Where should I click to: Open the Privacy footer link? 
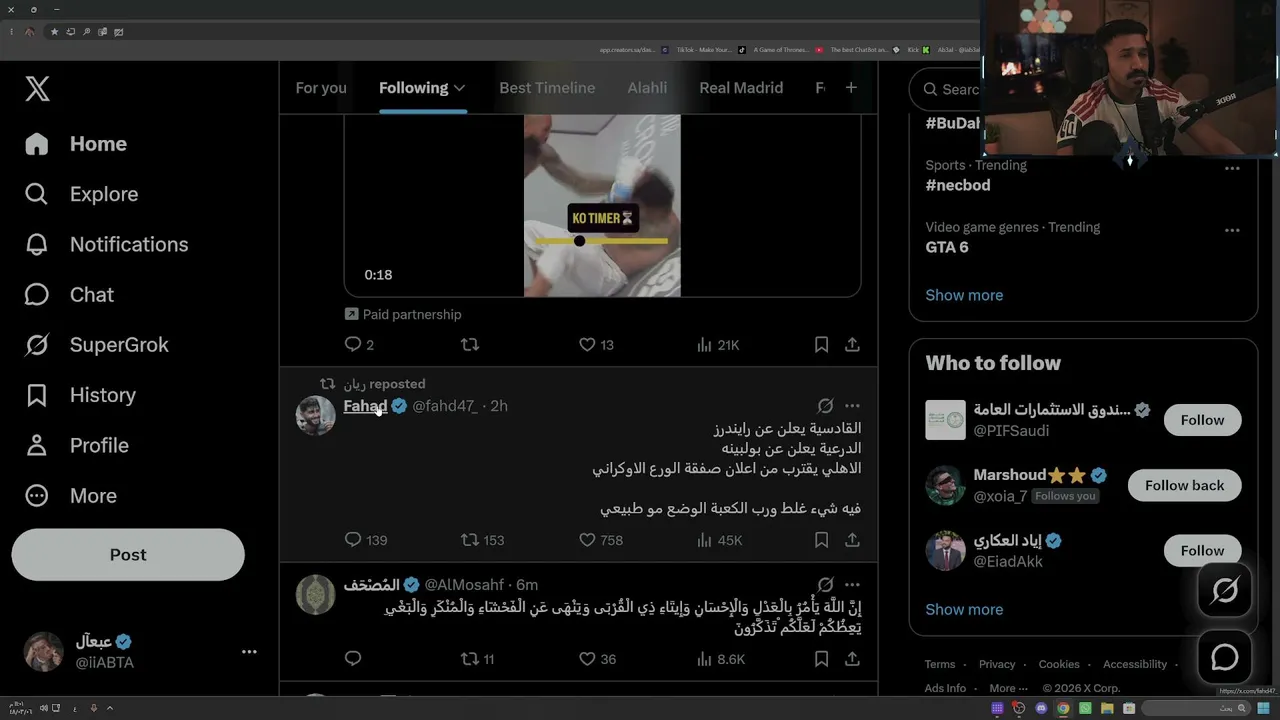pyautogui.click(x=997, y=664)
